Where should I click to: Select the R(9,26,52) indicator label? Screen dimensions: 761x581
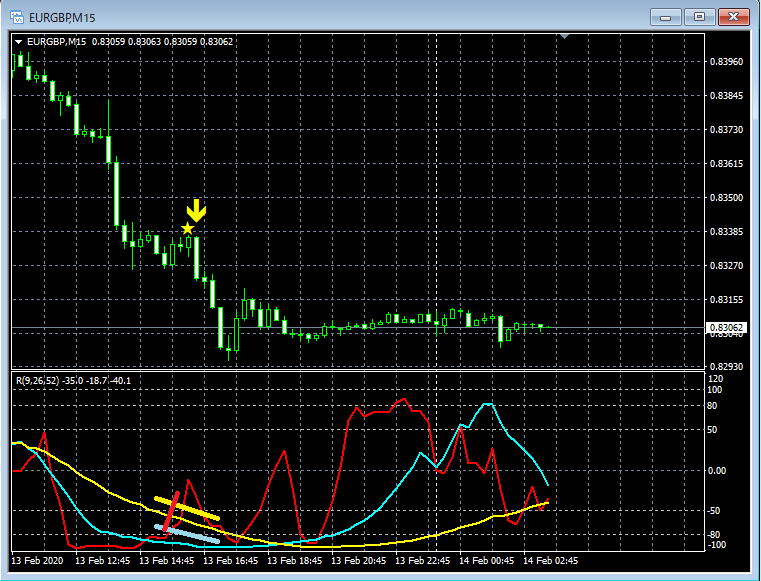tap(73, 381)
